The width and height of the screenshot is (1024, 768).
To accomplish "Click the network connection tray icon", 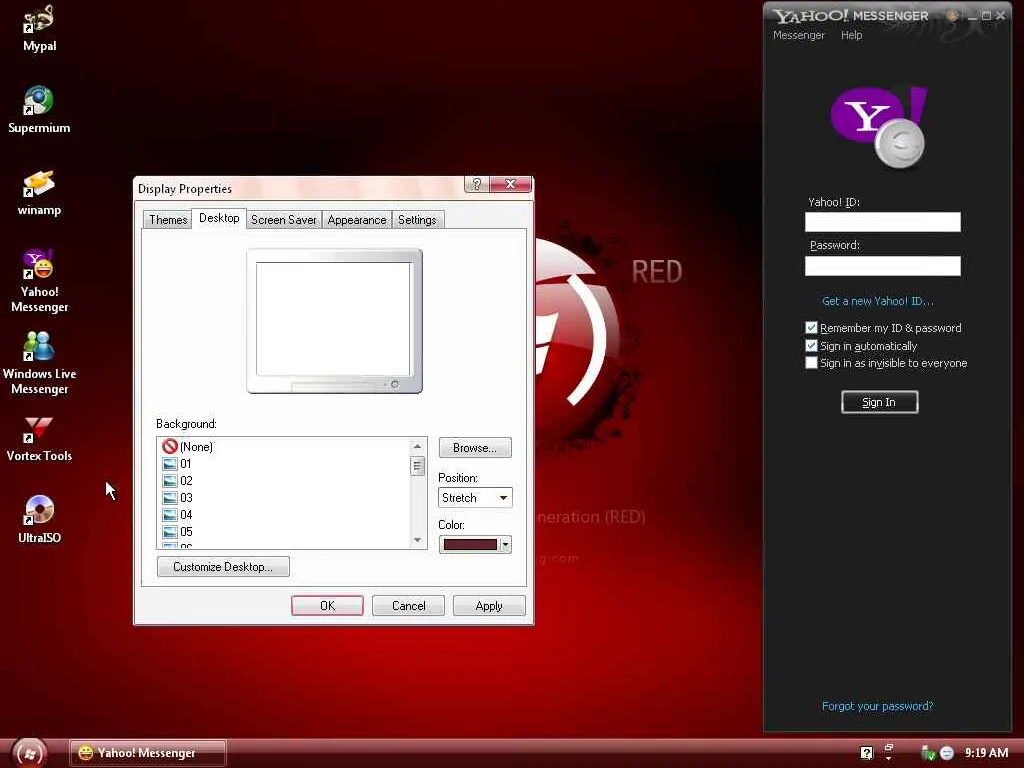I will (927, 753).
